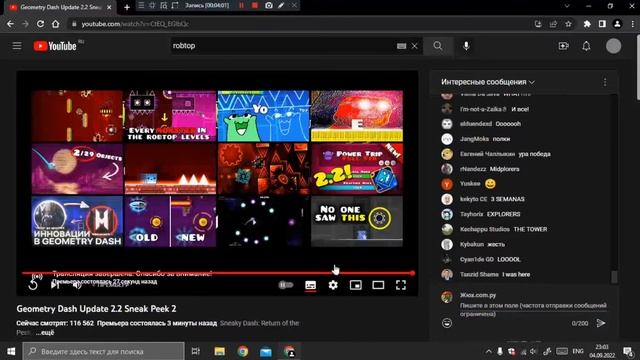Start voice search with the microphone

[466, 46]
